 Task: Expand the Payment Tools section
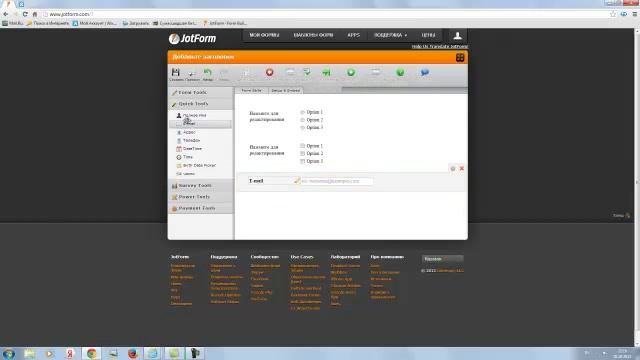pos(201,208)
